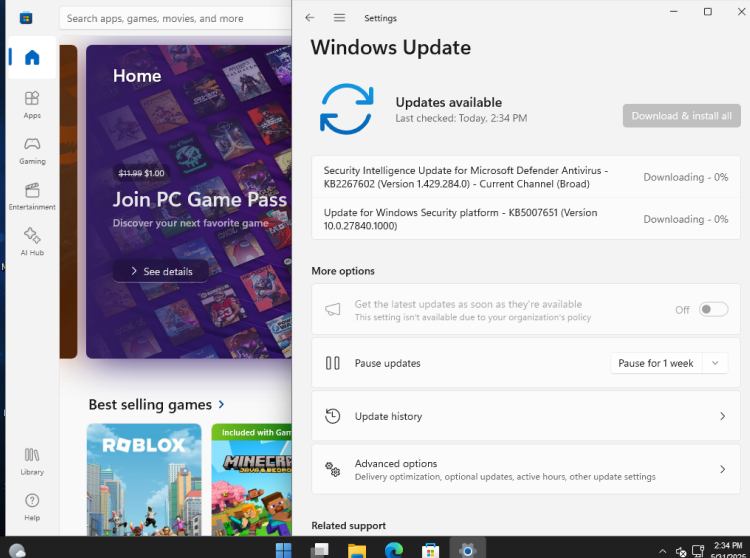Open AI Hub in Microsoft Store
The width and height of the screenshot is (750, 558).
point(32,242)
